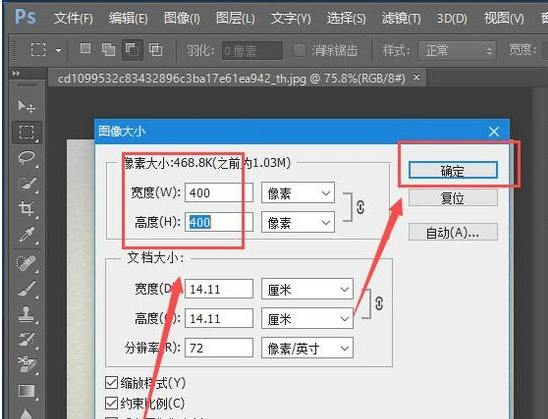Image resolution: width=548 pixels, height=419 pixels.
Task: Select the Lasso tool
Action: pos(27,158)
